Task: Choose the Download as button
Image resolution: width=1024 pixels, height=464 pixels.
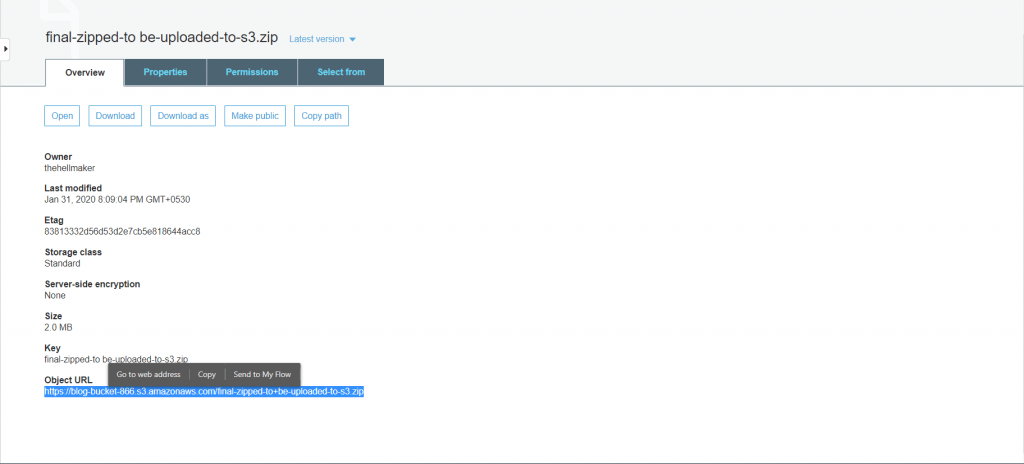Action: (x=183, y=116)
